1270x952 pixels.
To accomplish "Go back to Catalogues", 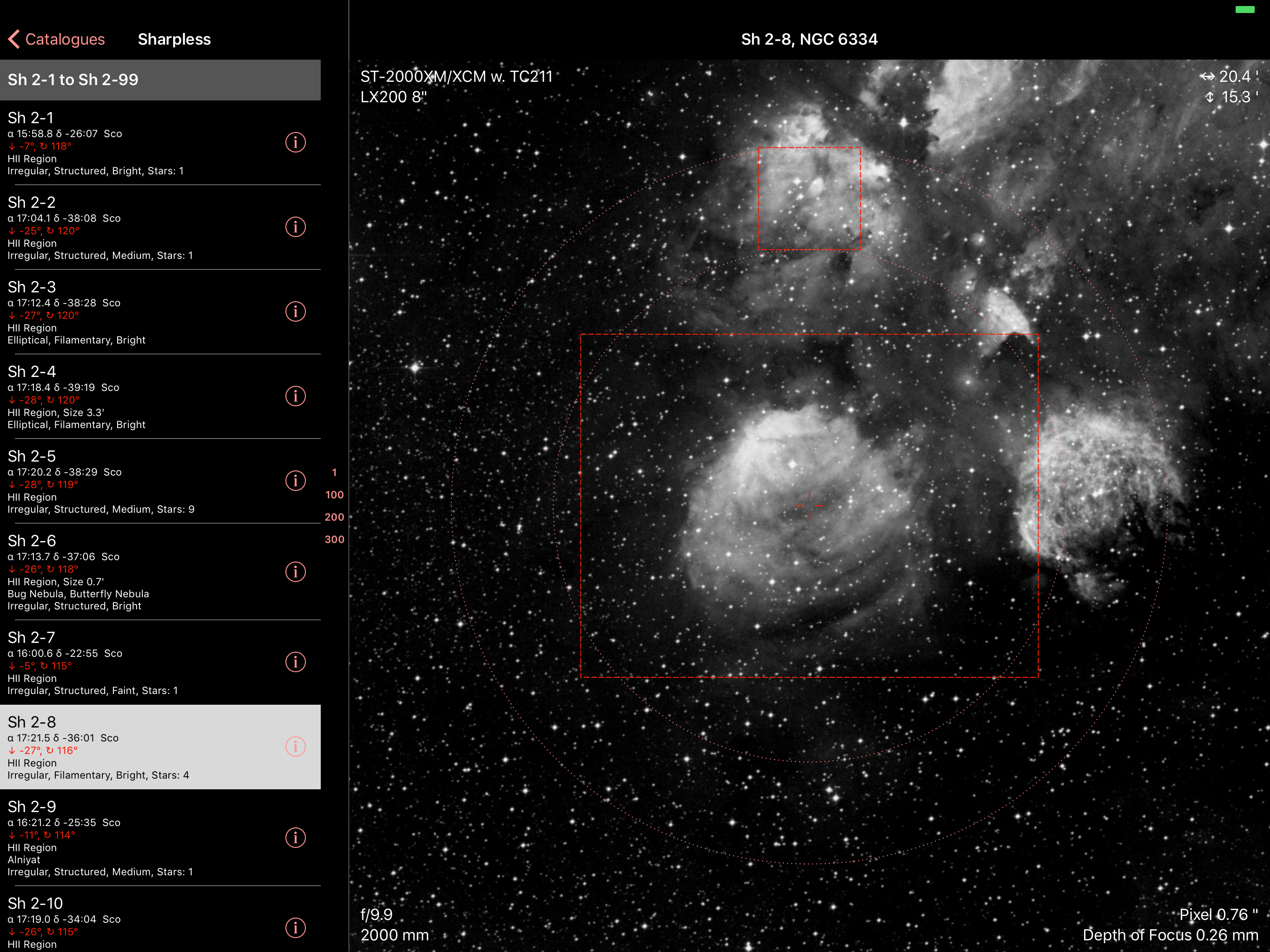I will click(57, 39).
